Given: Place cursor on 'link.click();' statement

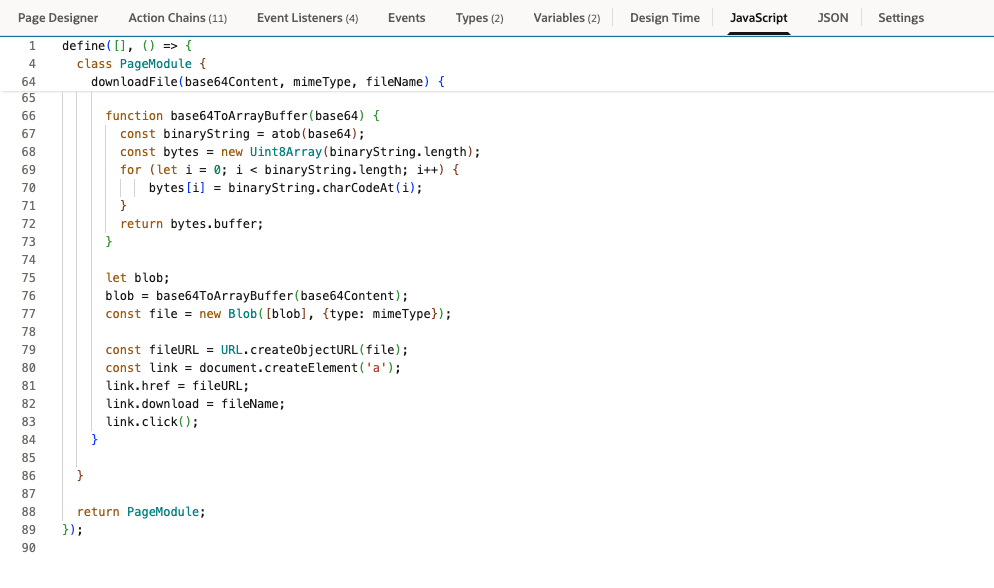Looking at the screenshot, I should coord(152,422).
